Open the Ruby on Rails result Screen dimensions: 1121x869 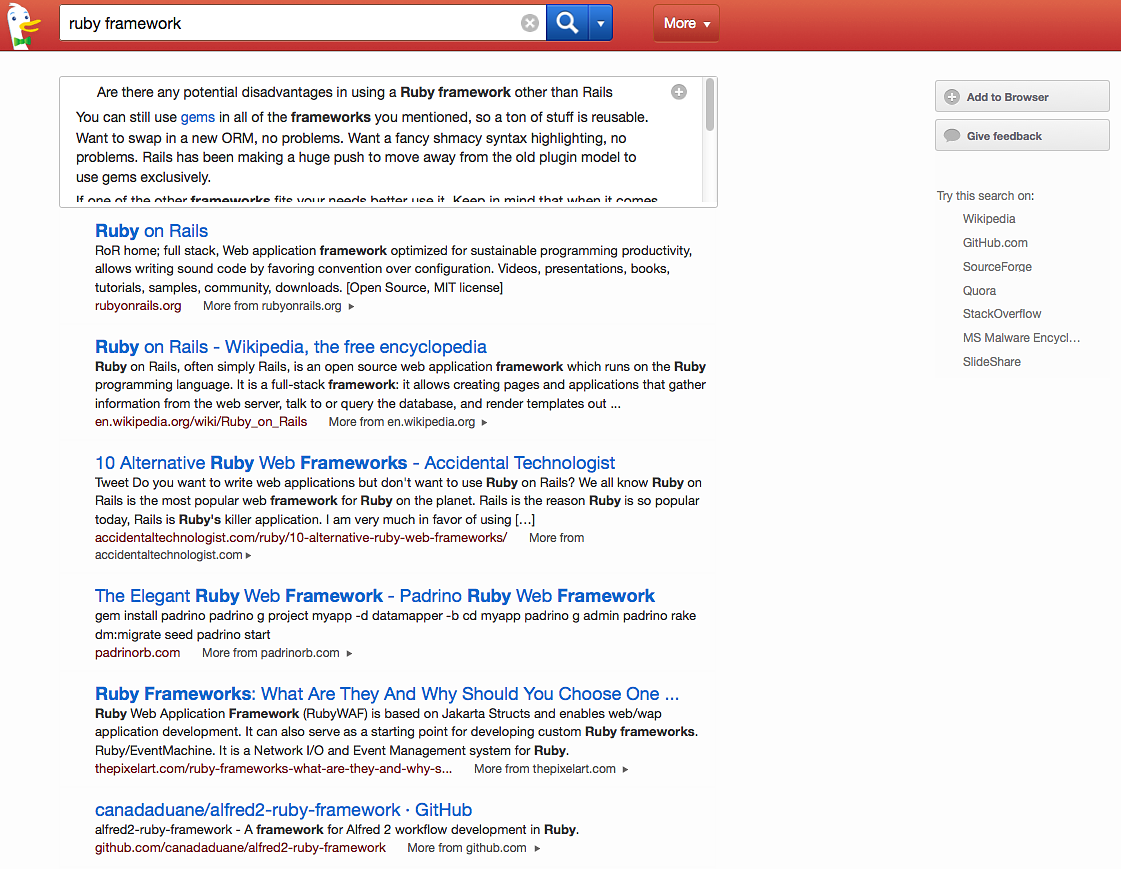pyautogui.click(x=152, y=231)
